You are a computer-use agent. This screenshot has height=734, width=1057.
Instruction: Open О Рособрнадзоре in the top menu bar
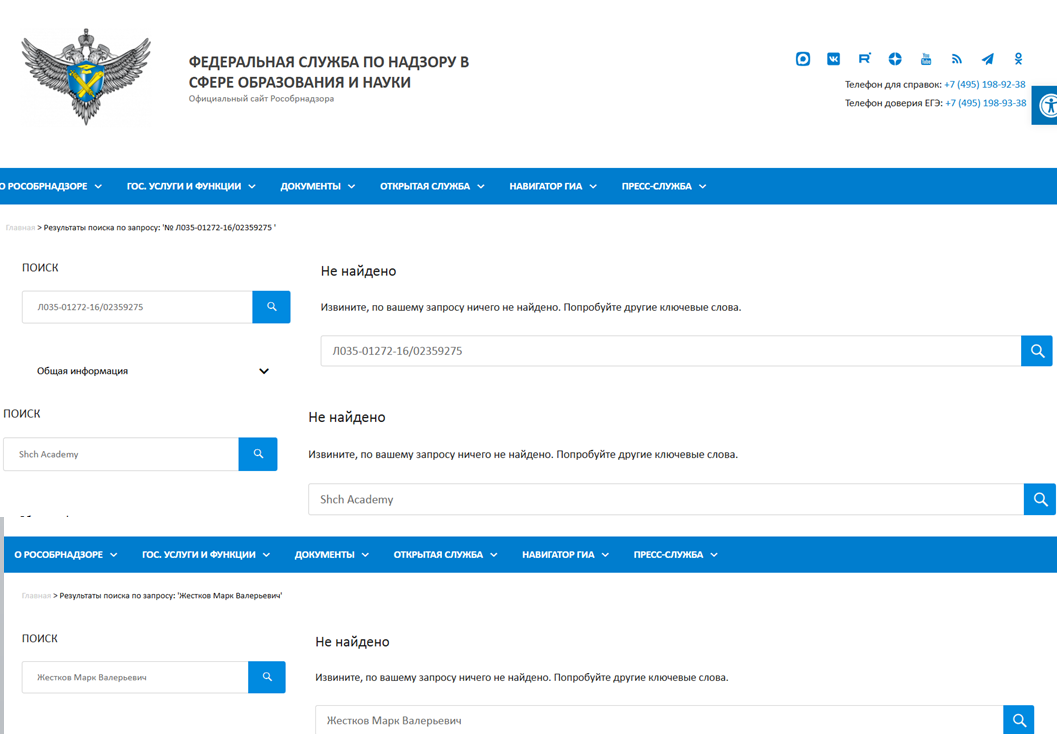click(44, 186)
